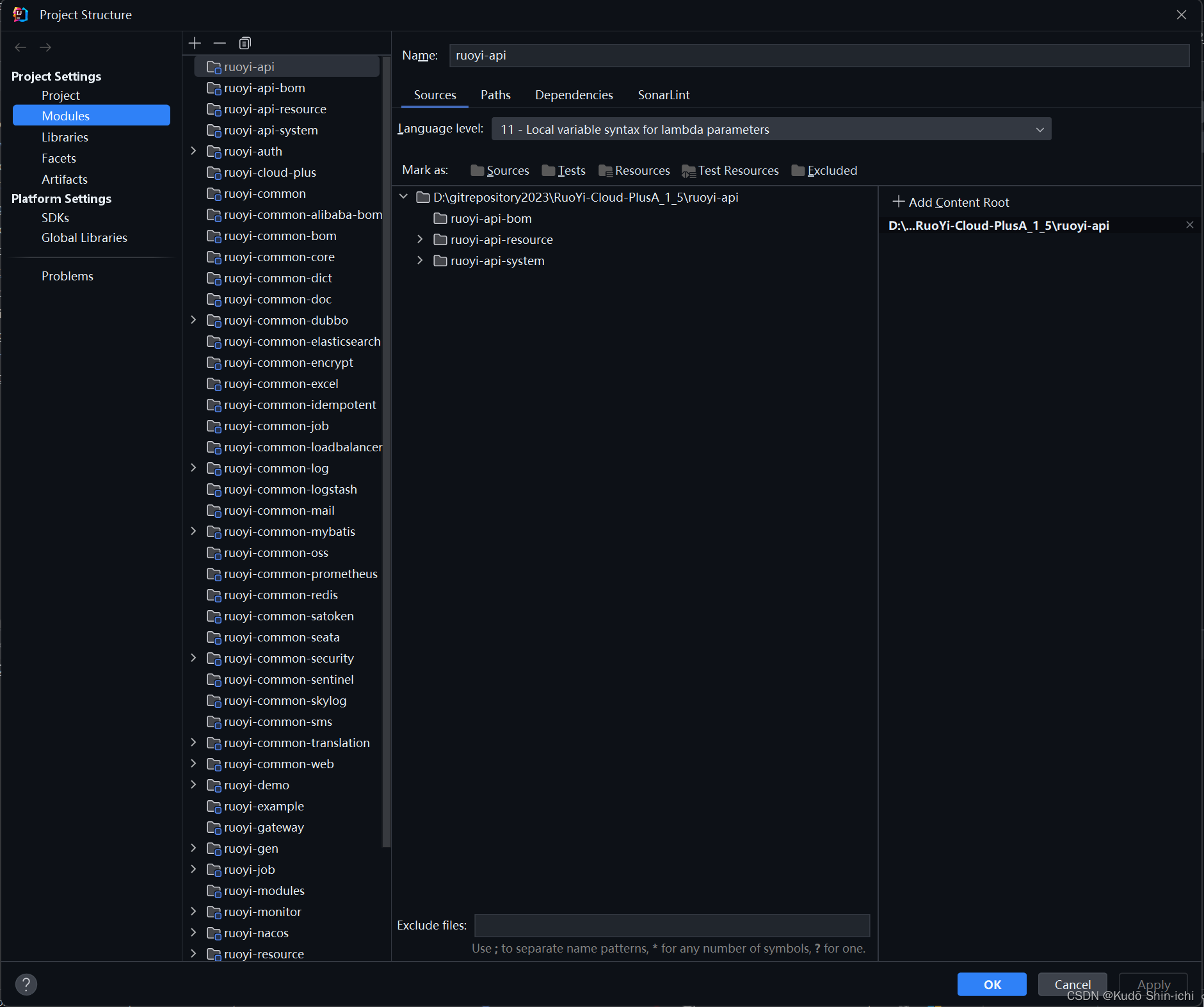1204x1007 pixels.
Task: Click the Add module plus icon
Action: 195,43
